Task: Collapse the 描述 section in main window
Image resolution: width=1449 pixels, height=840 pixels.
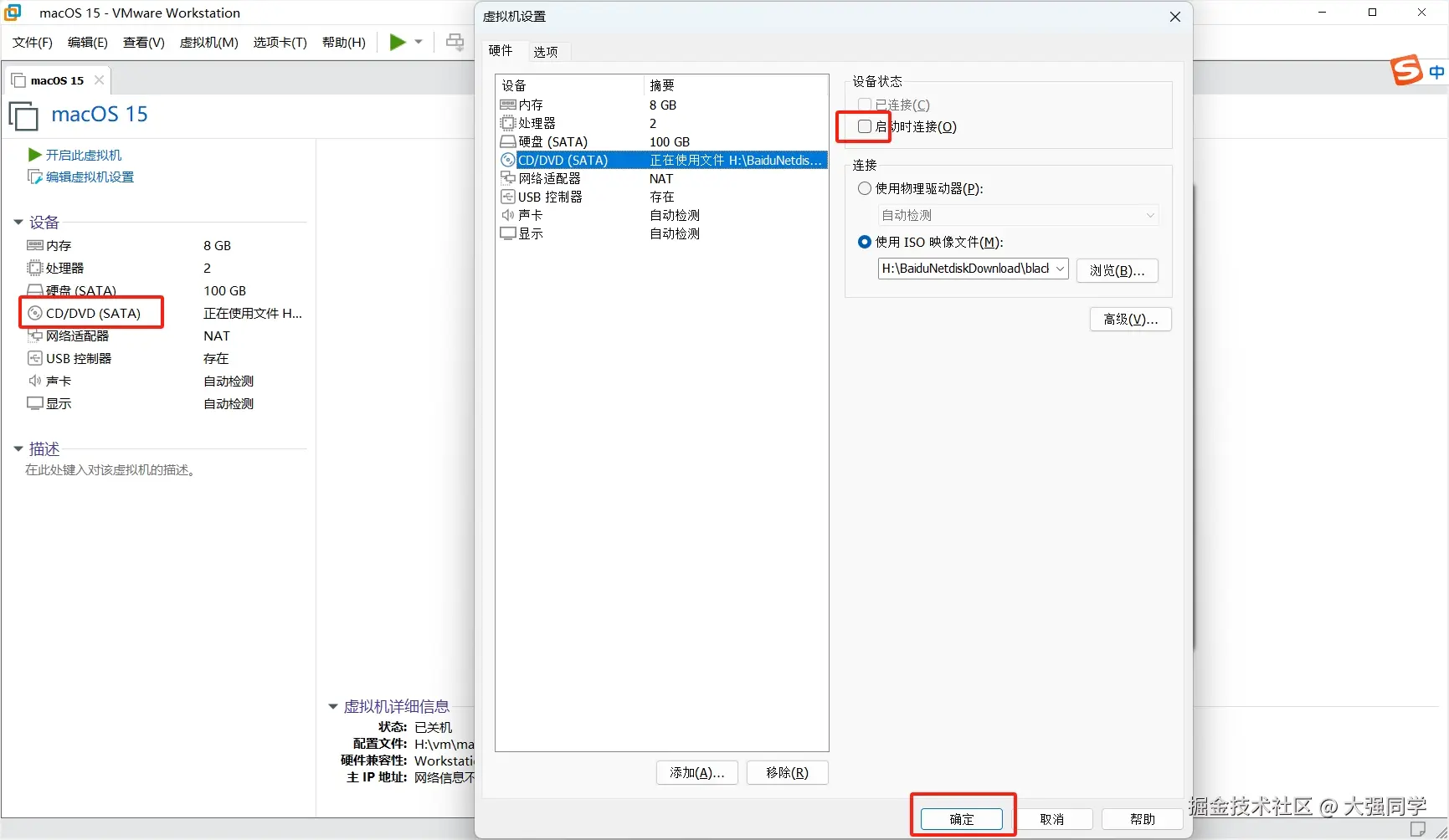Action: (x=18, y=449)
